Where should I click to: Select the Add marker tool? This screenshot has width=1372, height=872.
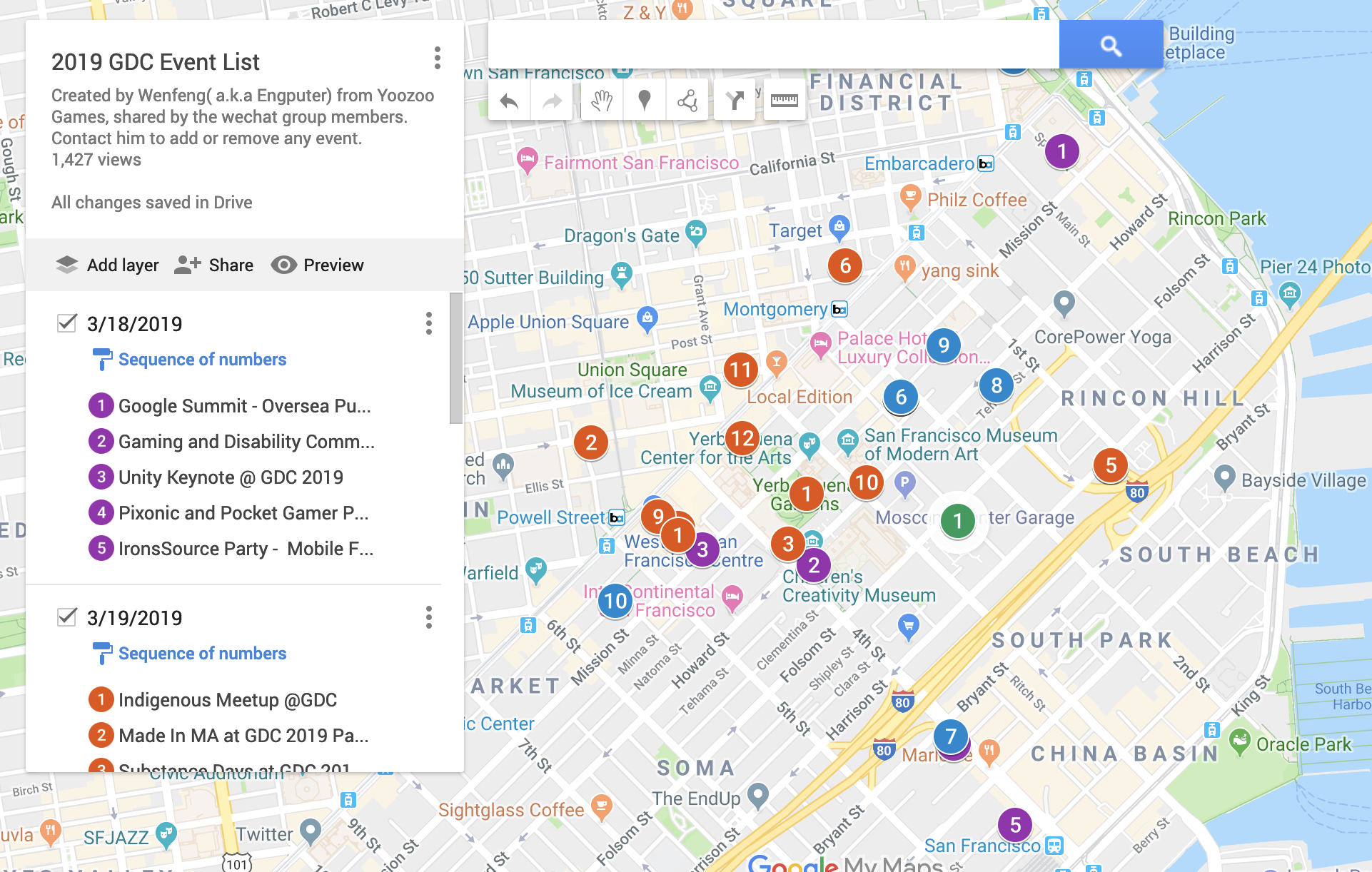tap(644, 101)
